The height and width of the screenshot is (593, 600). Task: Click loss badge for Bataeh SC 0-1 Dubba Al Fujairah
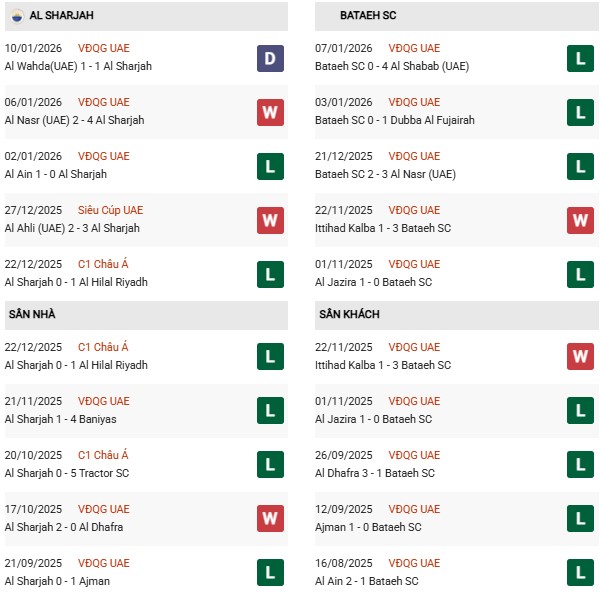point(580,112)
